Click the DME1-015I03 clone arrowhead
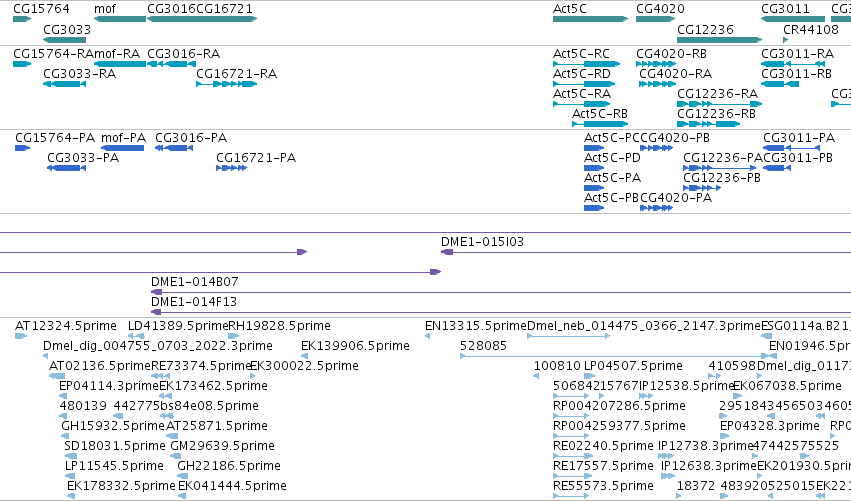The image size is (851, 501). click(447, 252)
